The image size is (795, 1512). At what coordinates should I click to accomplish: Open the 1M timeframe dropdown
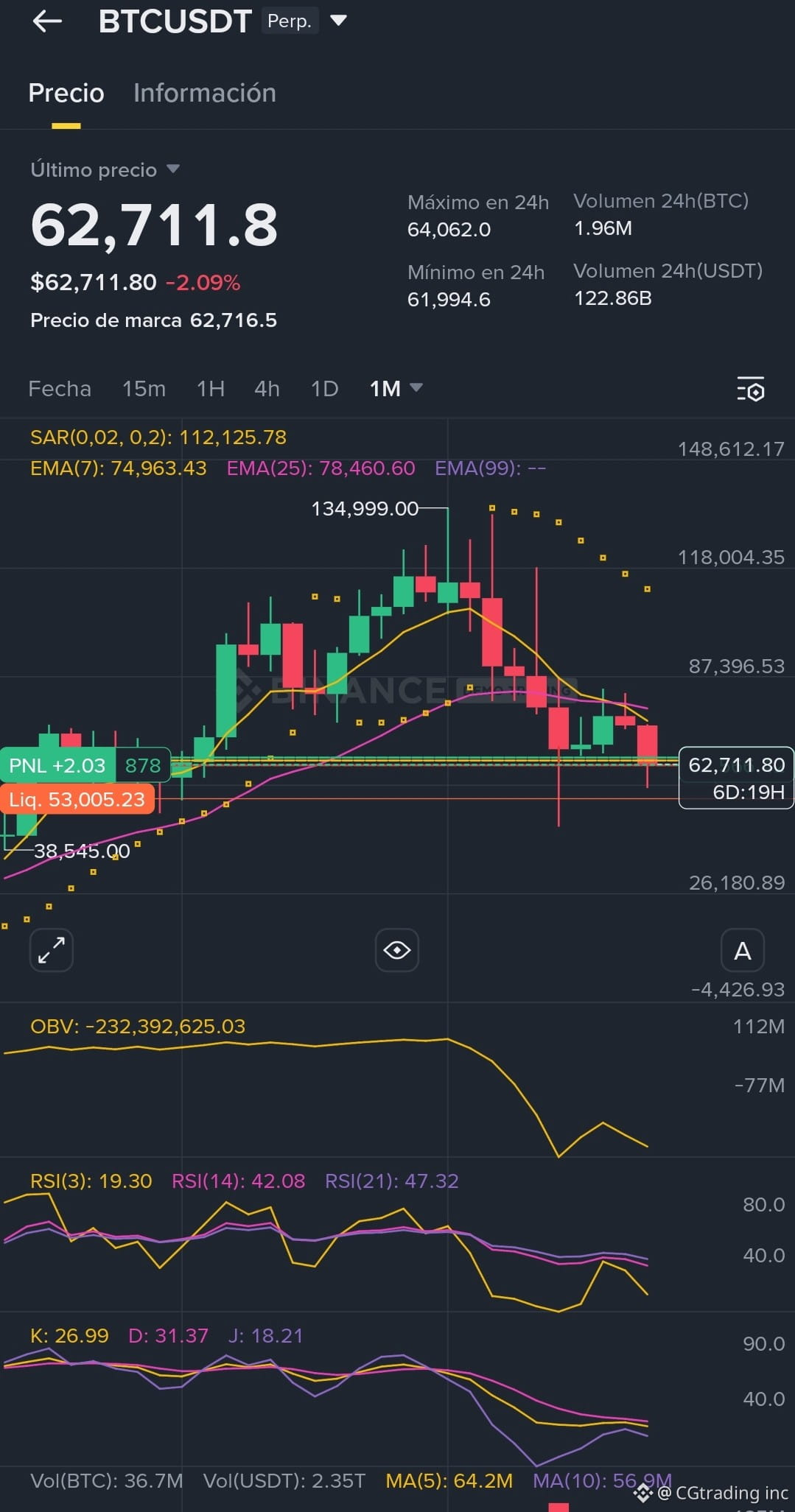click(x=396, y=388)
